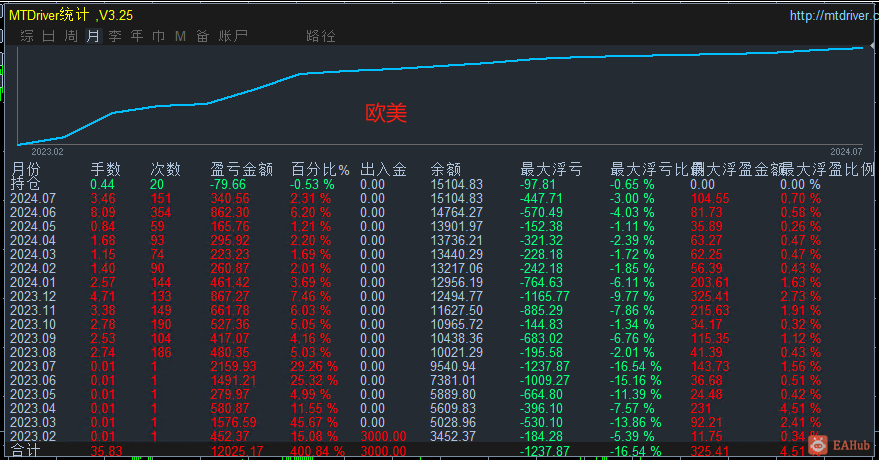
Task: Click the 203.61 floating profit value
Action: pyautogui.click(x=710, y=282)
